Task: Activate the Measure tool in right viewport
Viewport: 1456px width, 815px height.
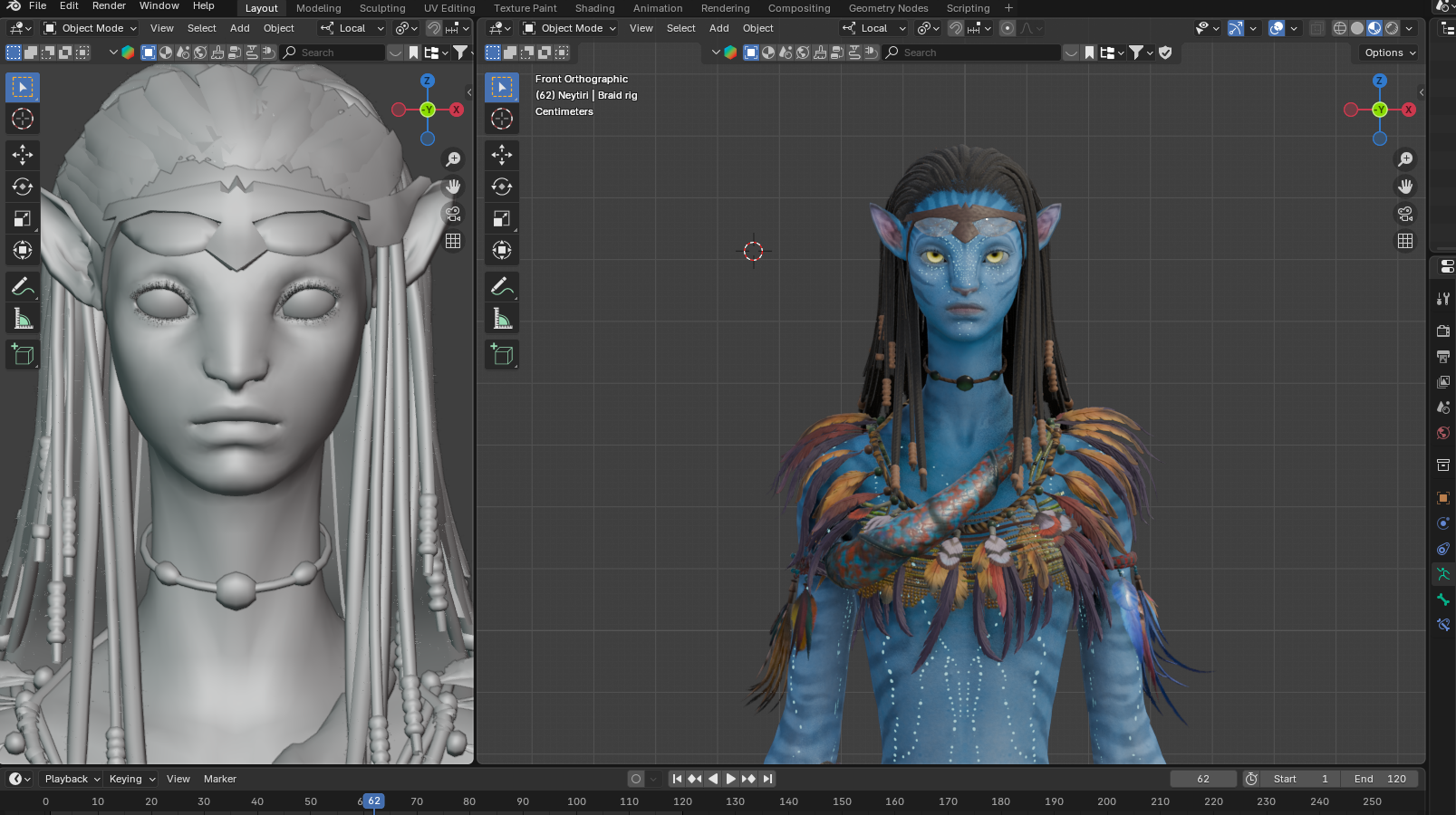Action: pos(501,319)
